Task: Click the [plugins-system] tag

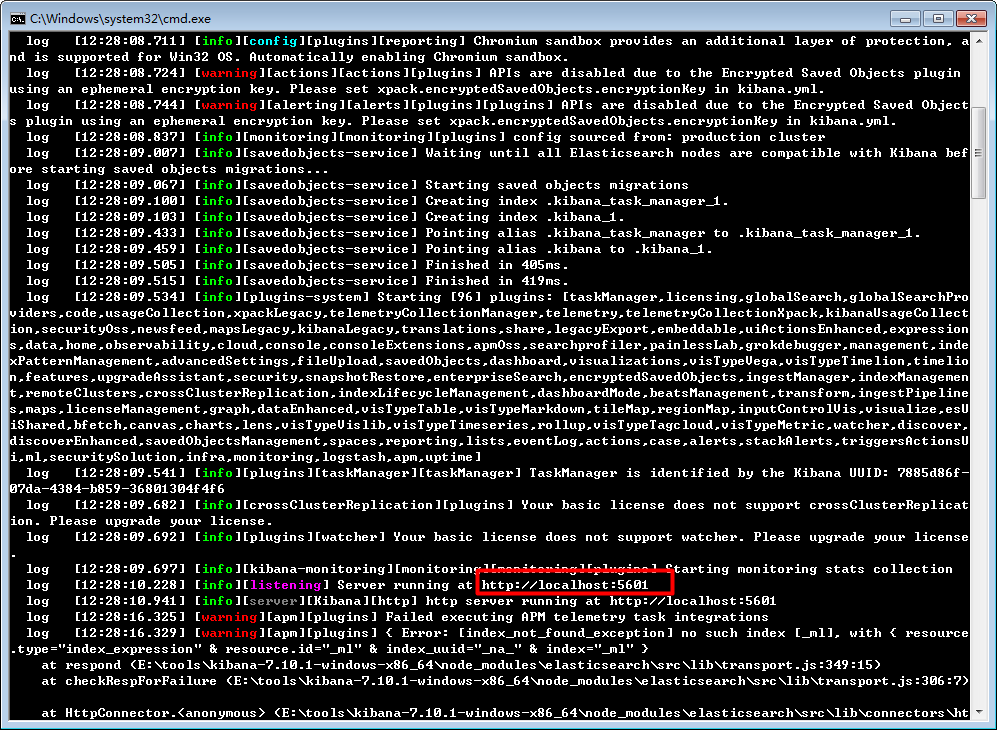Action: point(306,297)
